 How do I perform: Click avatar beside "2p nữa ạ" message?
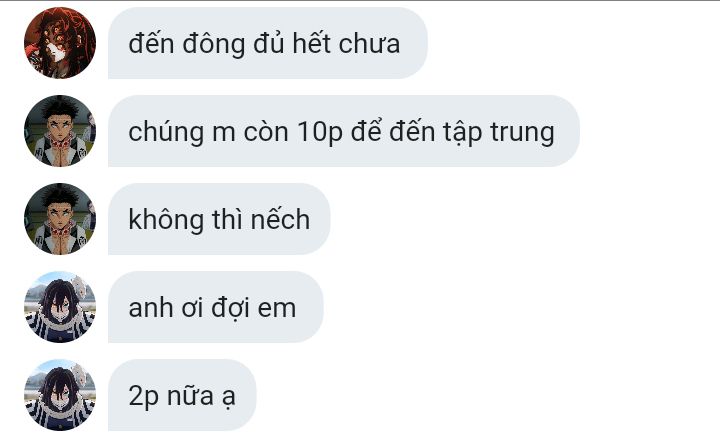click(60, 395)
